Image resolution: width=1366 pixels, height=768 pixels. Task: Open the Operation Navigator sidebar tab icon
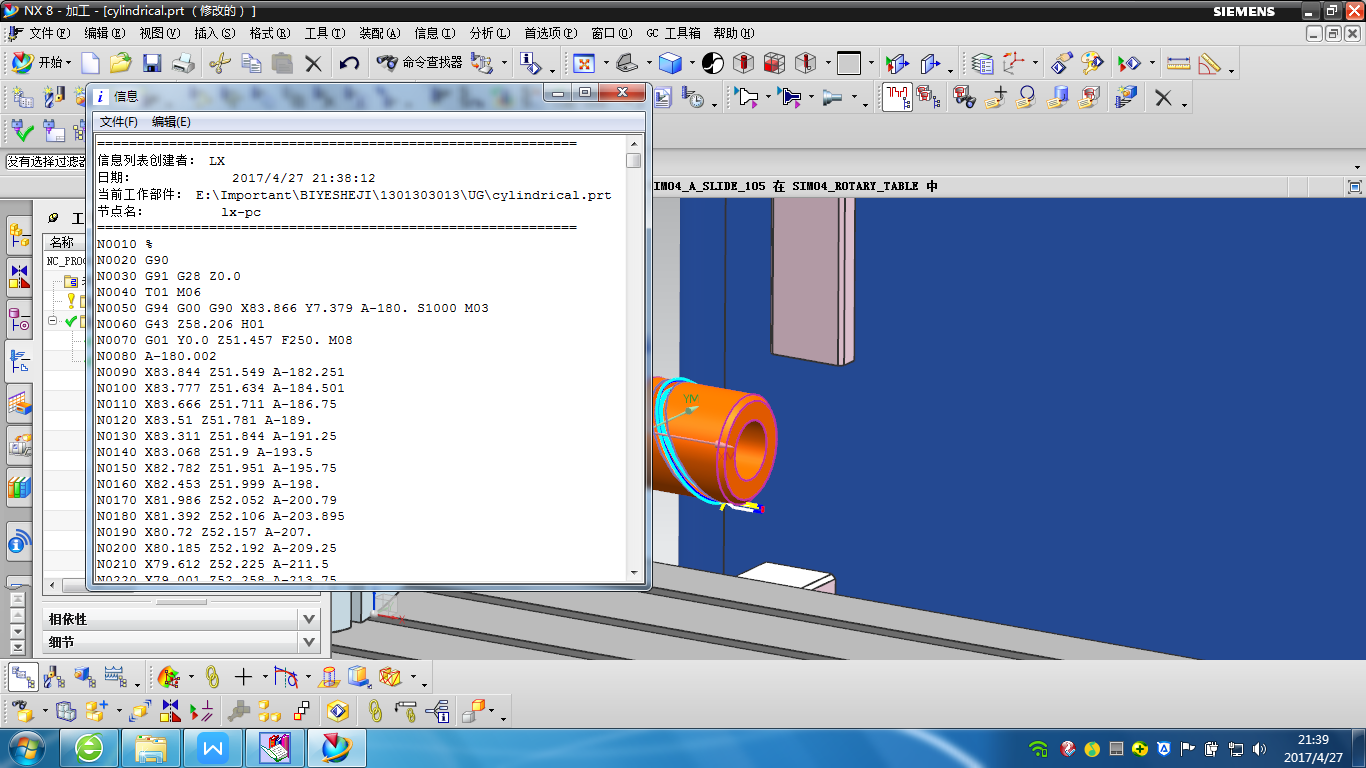(x=19, y=362)
